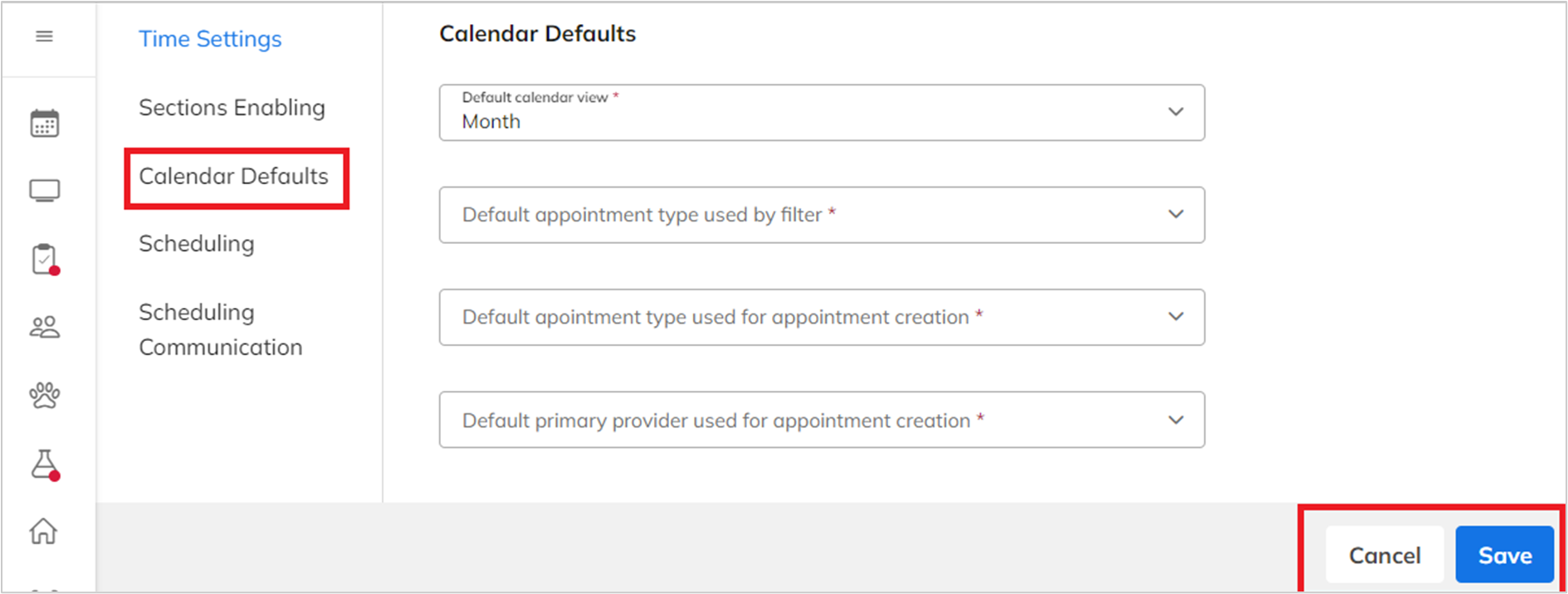Open the lab flask icon

click(45, 465)
